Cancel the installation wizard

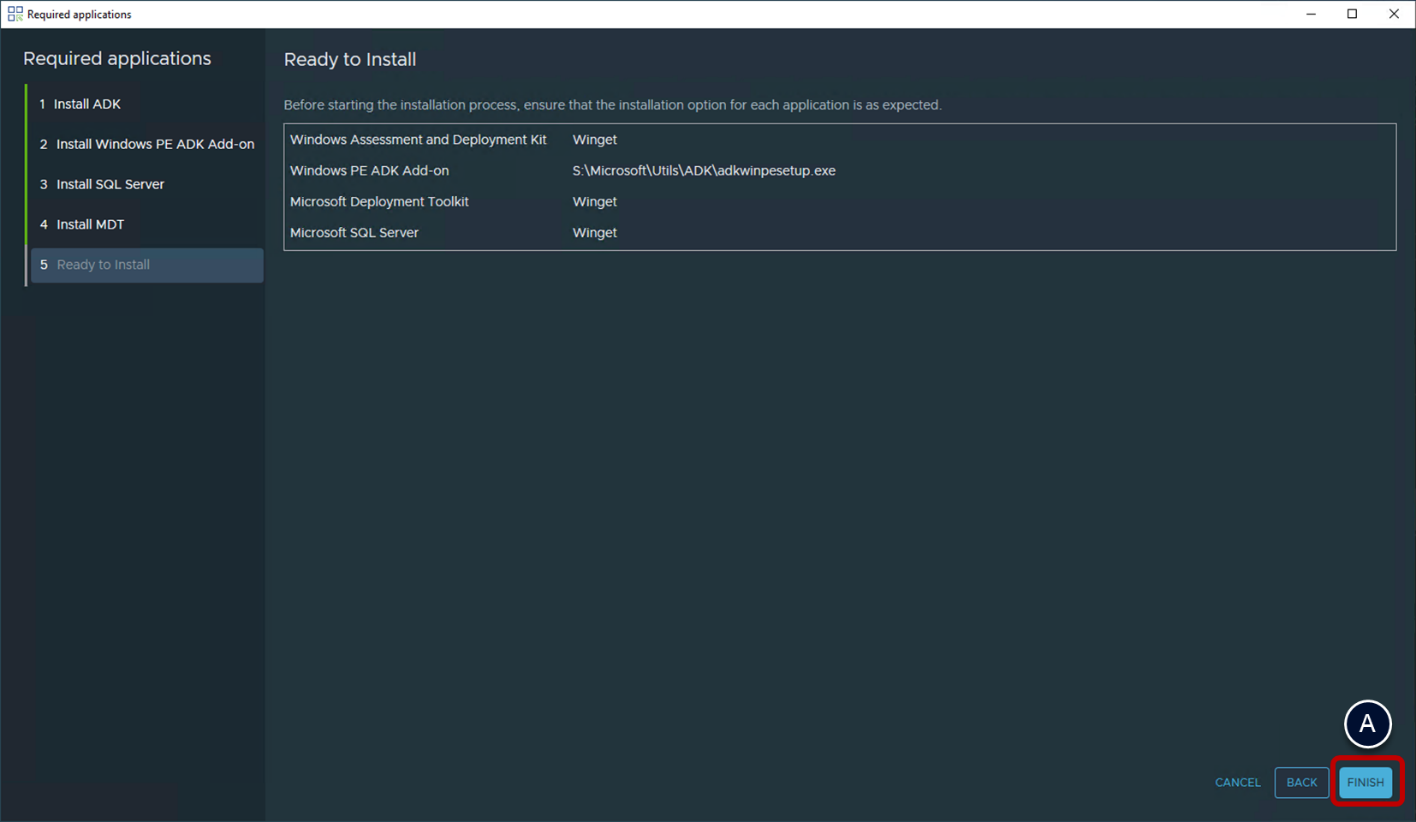(1237, 782)
